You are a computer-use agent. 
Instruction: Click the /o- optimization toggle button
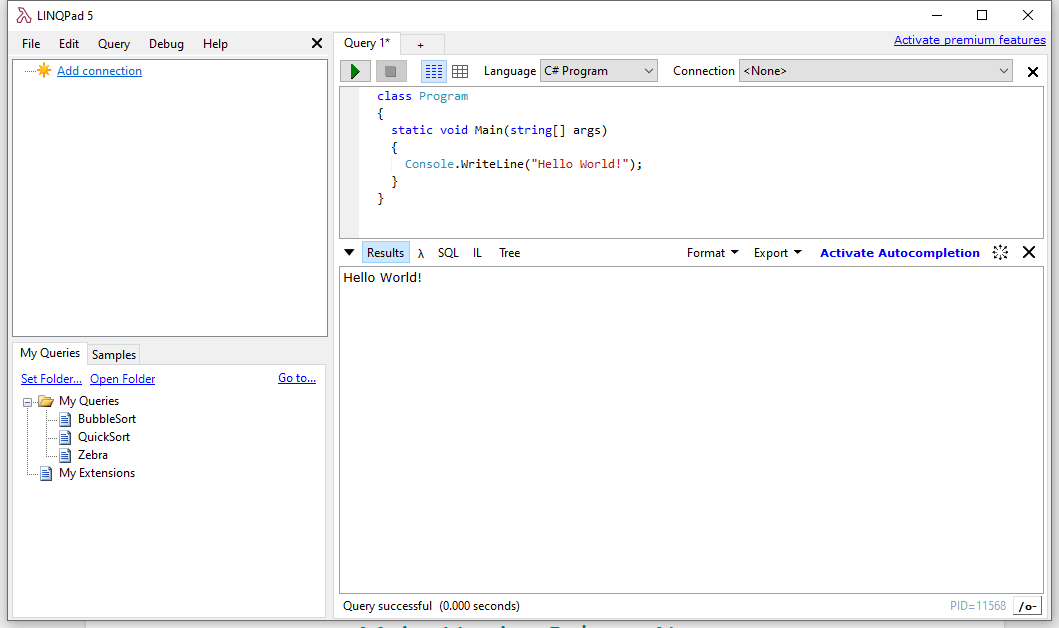pos(1027,606)
